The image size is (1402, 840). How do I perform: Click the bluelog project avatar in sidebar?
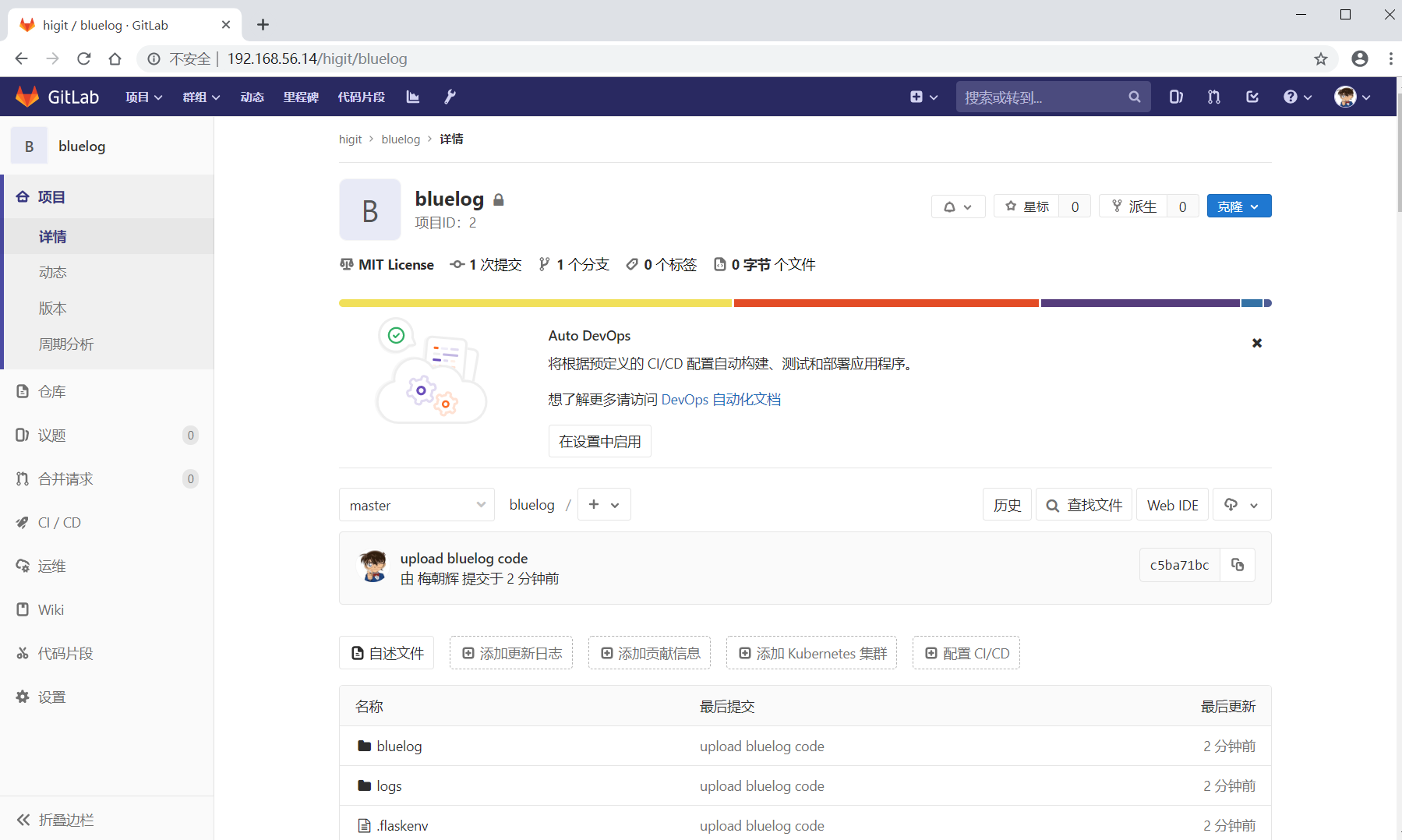click(x=30, y=146)
